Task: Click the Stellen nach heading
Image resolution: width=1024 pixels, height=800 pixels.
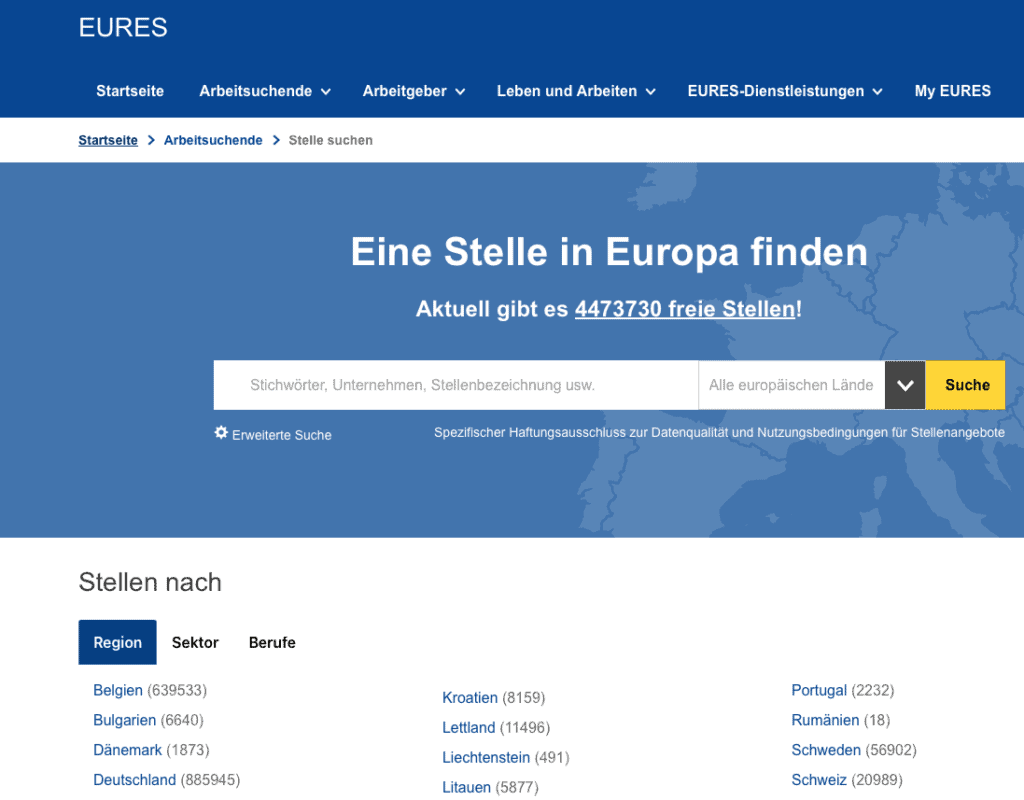Action: 150,583
